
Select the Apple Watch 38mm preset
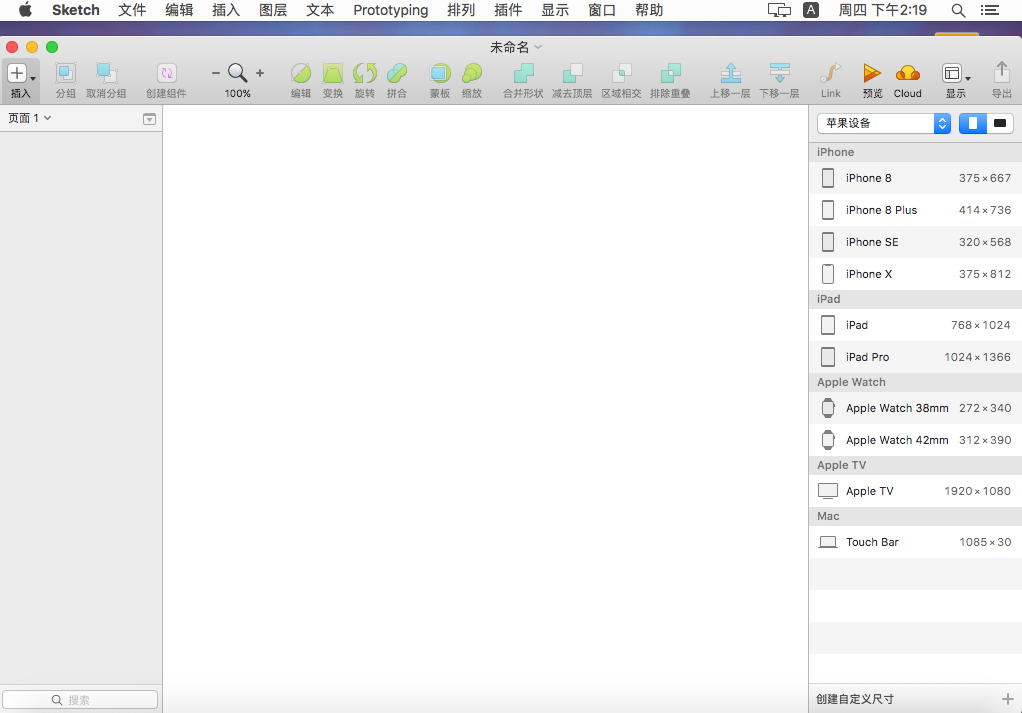click(915, 408)
